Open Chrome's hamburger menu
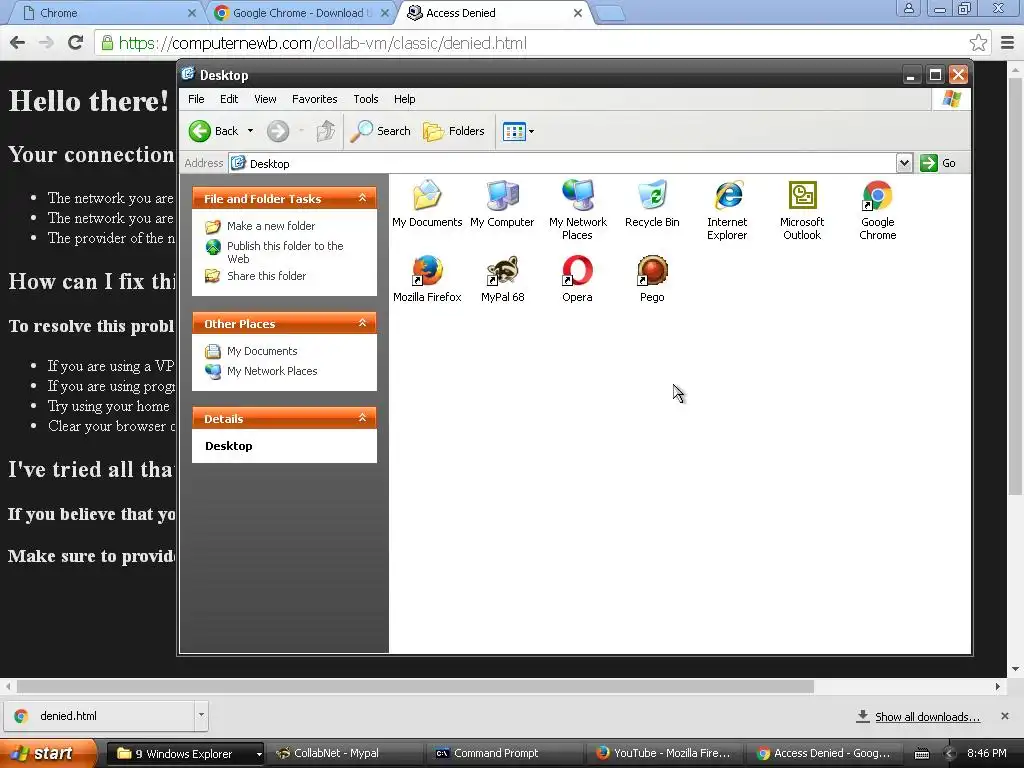 (x=1008, y=43)
